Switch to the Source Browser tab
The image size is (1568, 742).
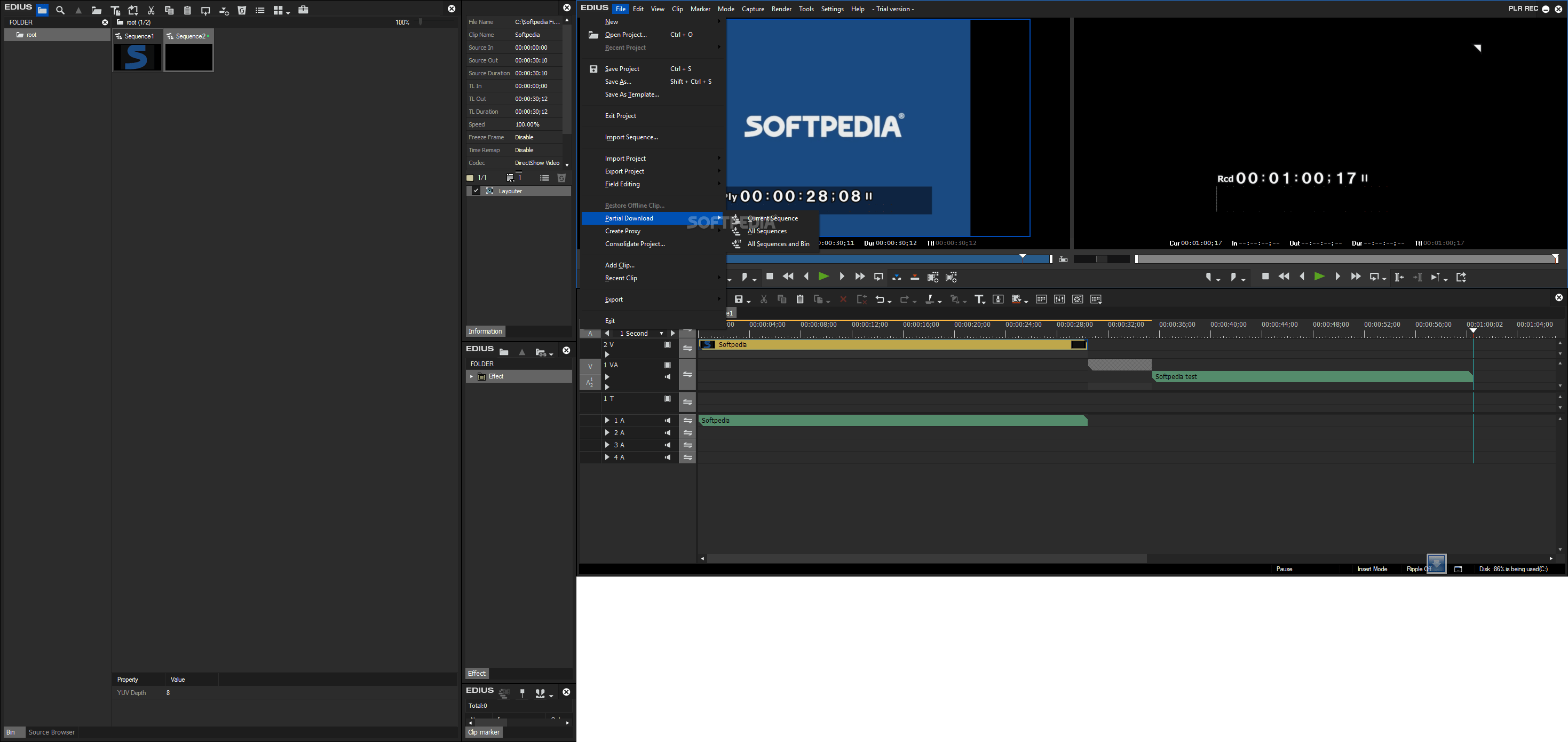[x=52, y=732]
